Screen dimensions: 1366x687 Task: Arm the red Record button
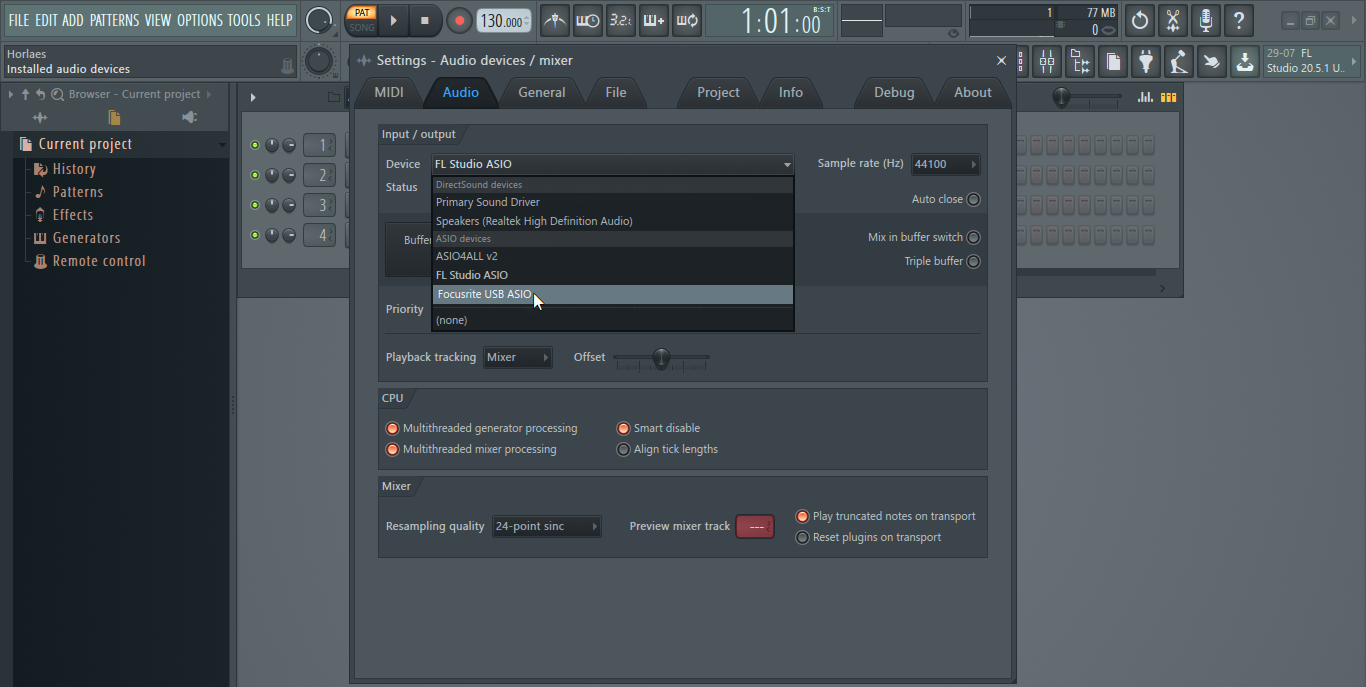[x=459, y=20]
